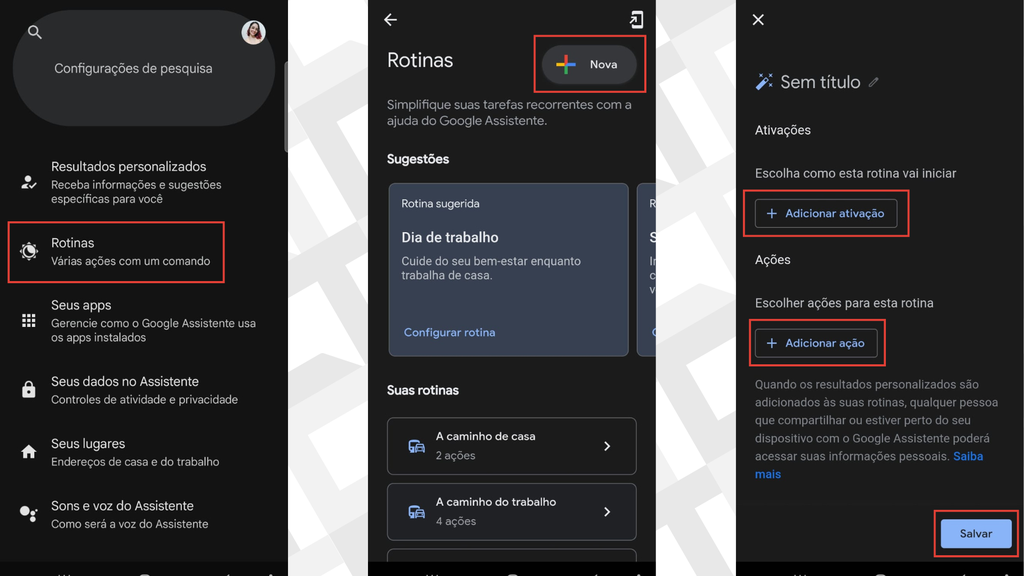The image size is (1024, 576).
Task: Open the Seus apps entry
Action: click(x=144, y=321)
